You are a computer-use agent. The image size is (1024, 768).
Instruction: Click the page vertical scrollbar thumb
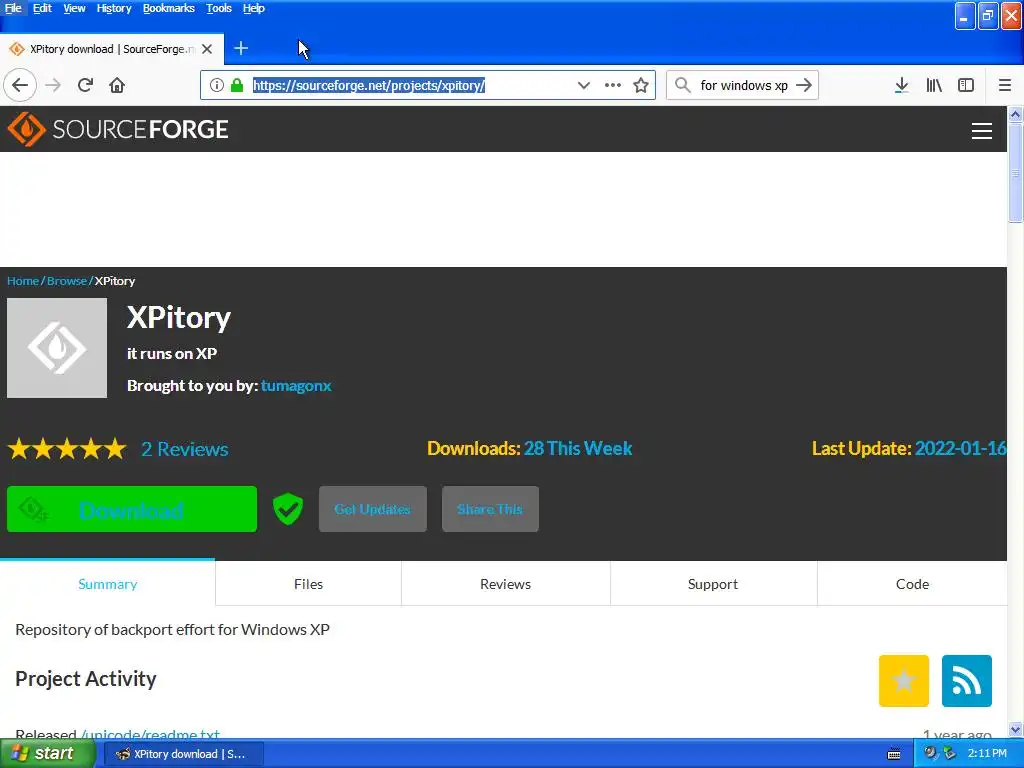point(1015,174)
